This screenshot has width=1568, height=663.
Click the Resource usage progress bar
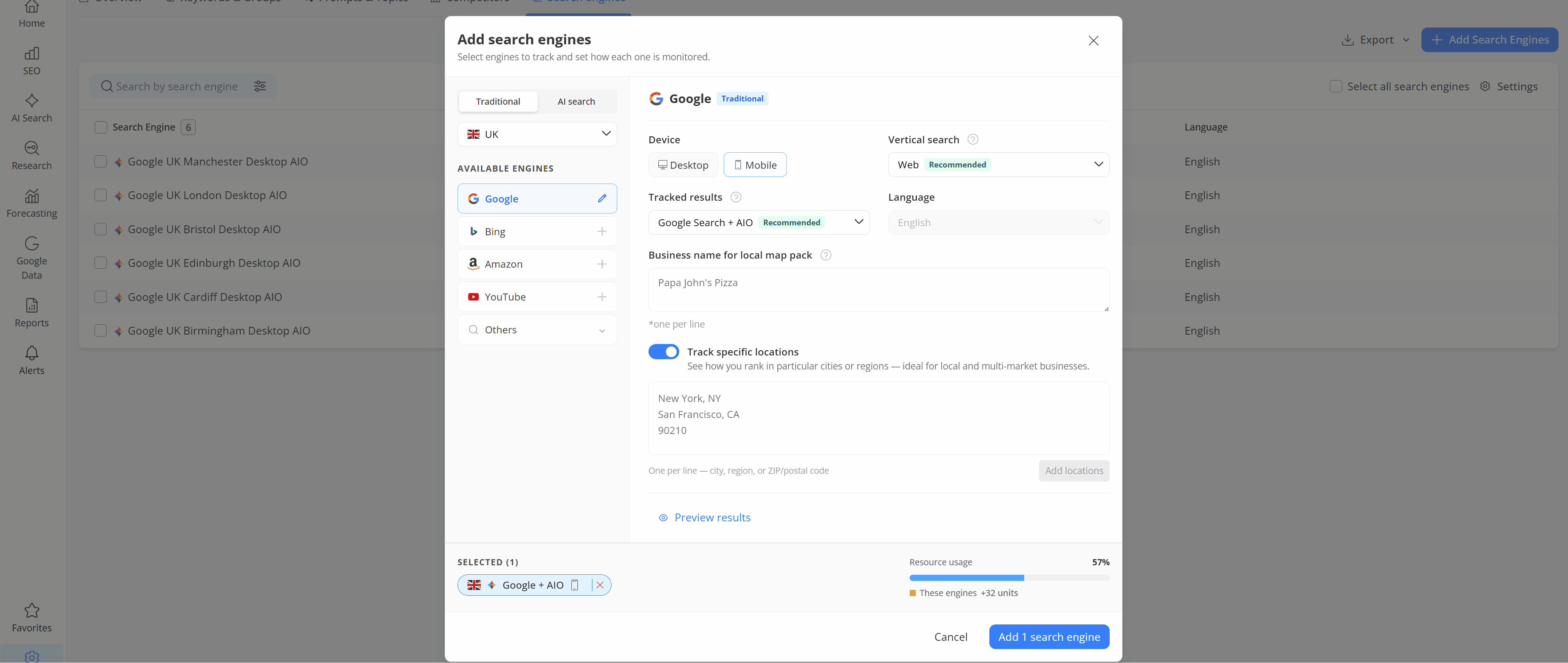(1009, 578)
